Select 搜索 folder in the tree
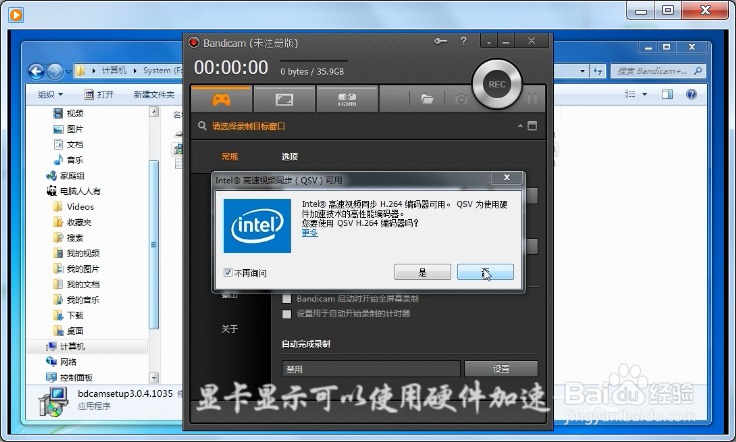The width and height of the screenshot is (736, 442). pyautogui.click(x=69, y=237)
